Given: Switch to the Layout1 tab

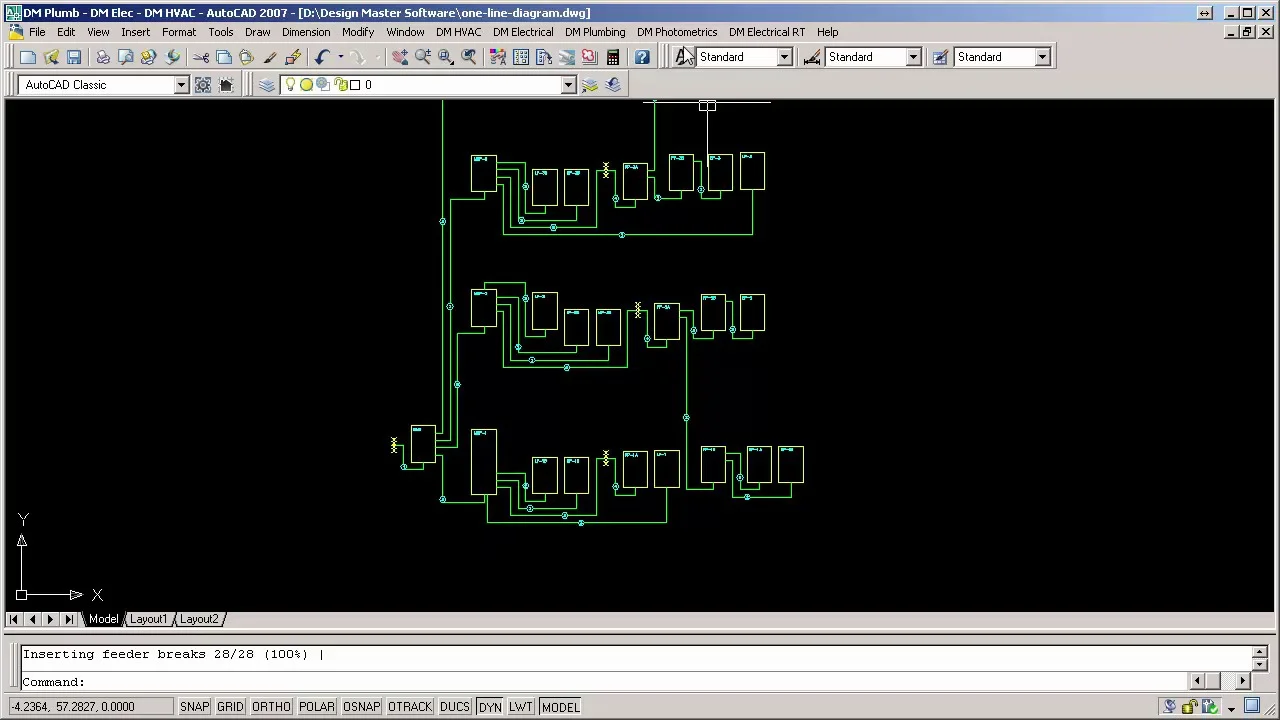Looking at the screenshot, I should click(148, 619).
